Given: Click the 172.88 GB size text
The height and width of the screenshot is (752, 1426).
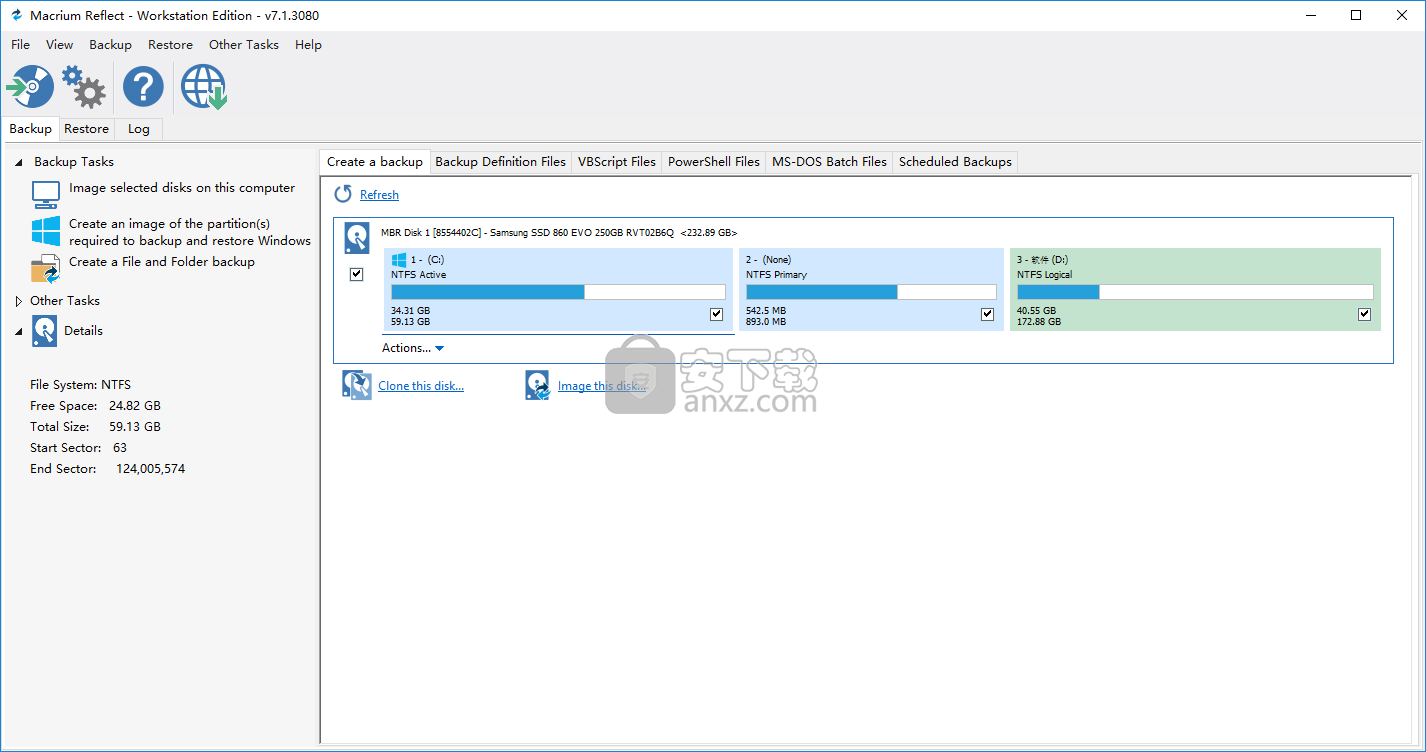Looking at the screenshot, I should tap(1039, 322).
